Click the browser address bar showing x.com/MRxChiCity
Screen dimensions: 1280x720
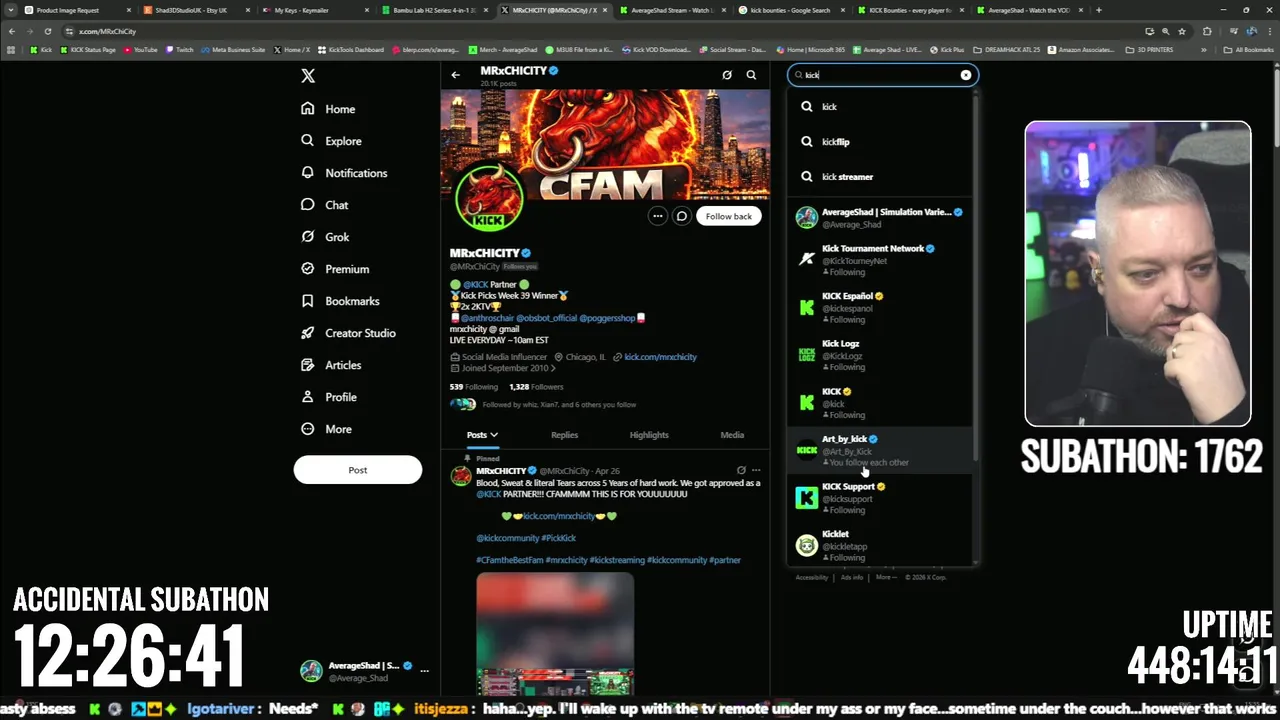click(600, 31)
